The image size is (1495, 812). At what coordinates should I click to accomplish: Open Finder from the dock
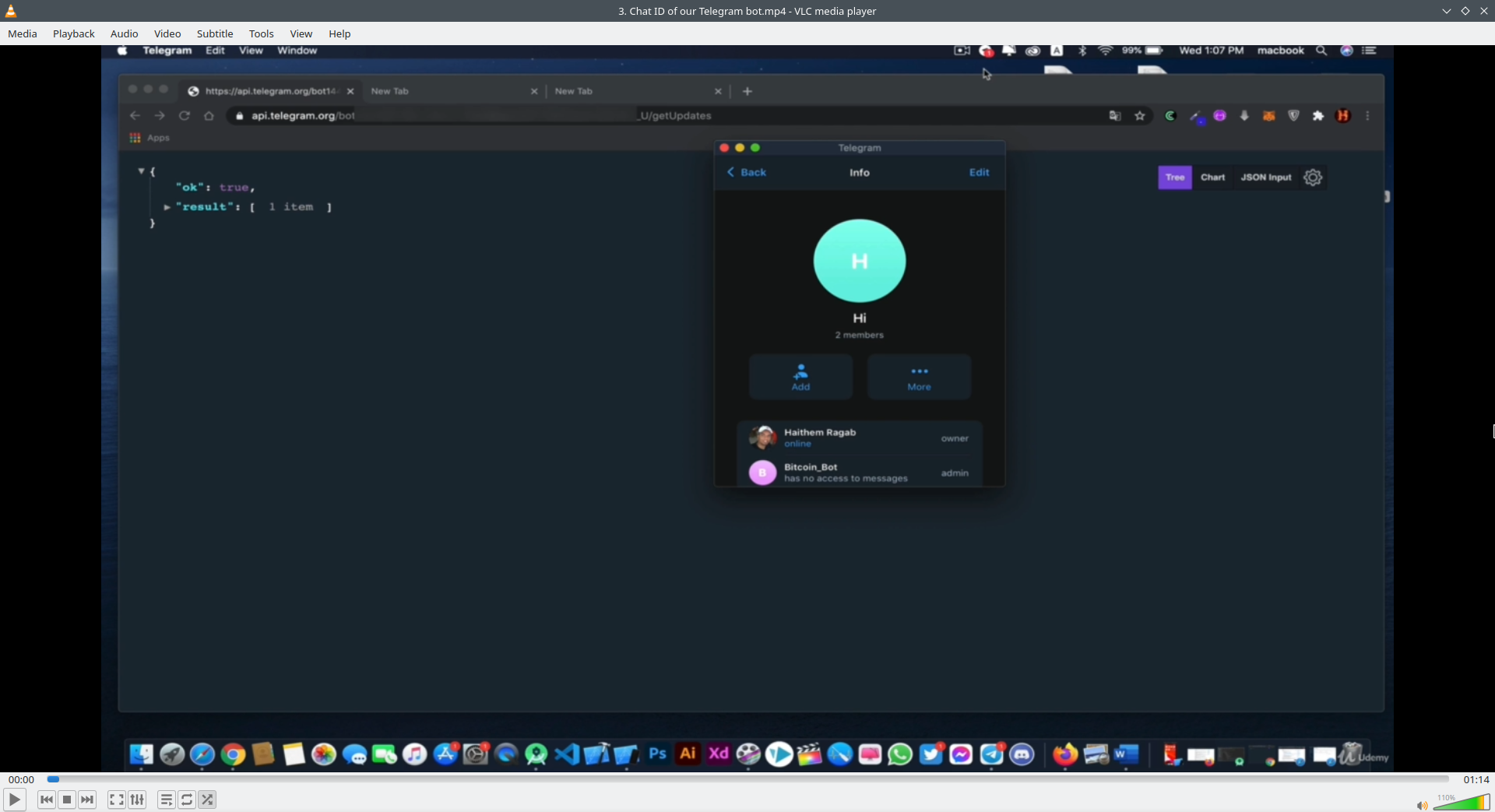click(142, 754)
